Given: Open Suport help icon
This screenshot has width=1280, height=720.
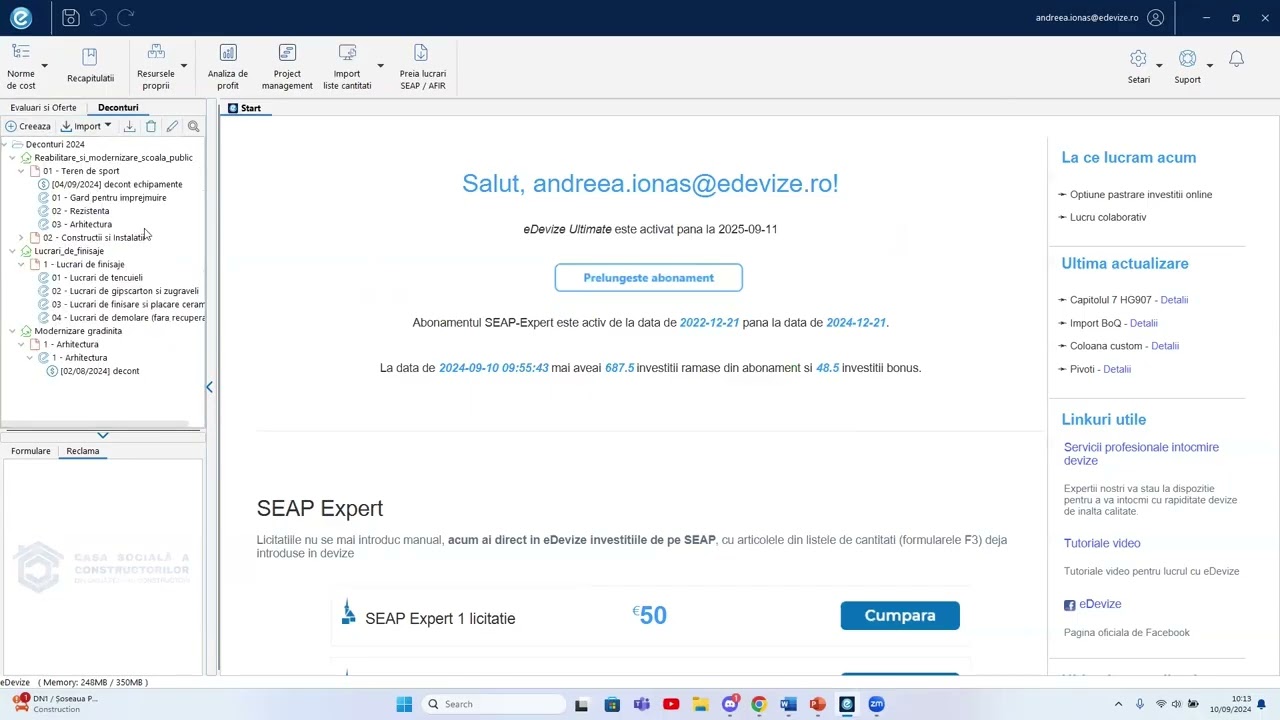Looking at the screenshot, I should coord(1187,60).
